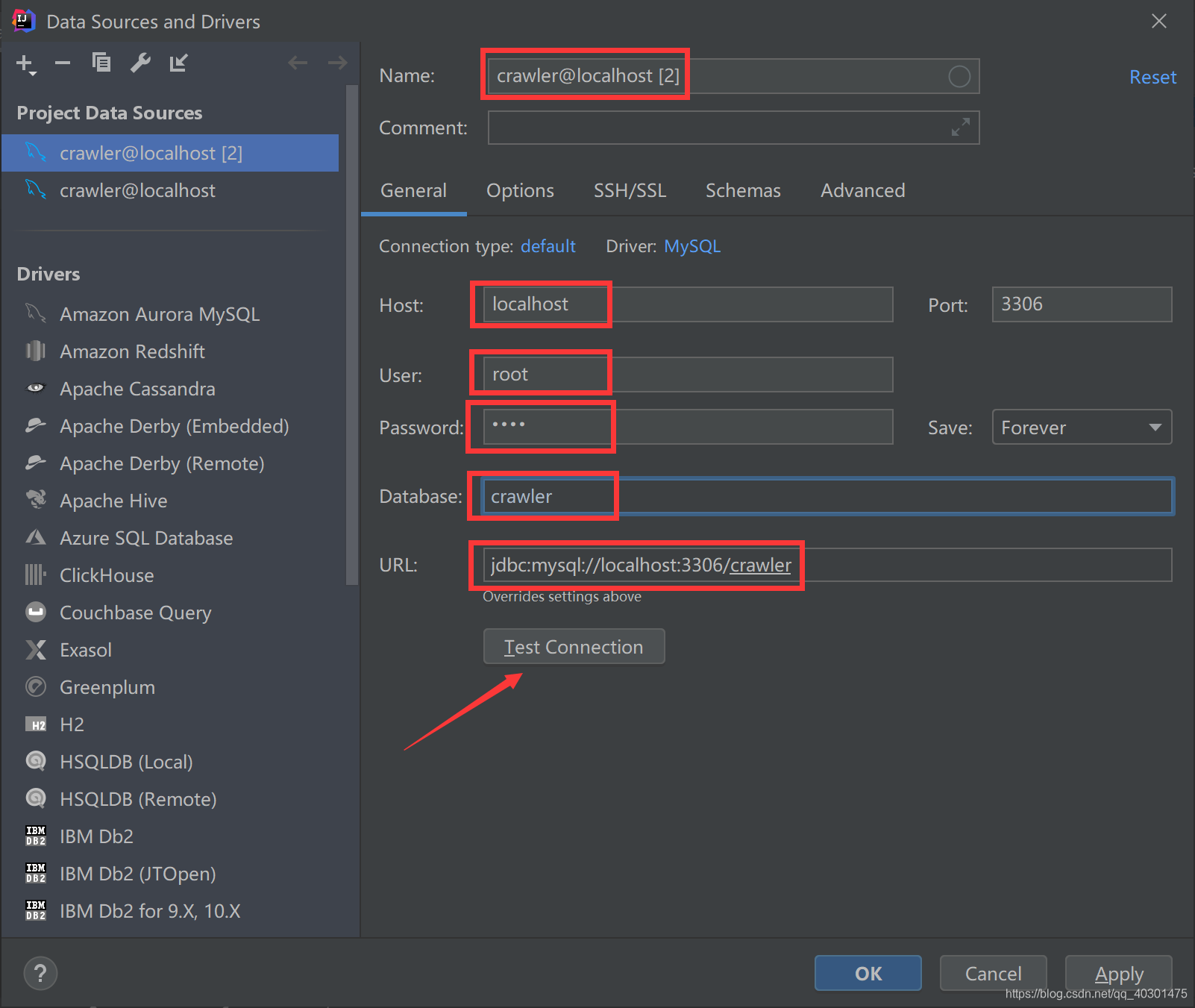Duplicate the data source with copy icon
Screen dimensions: 1195x1008
(x=101, y=63)
